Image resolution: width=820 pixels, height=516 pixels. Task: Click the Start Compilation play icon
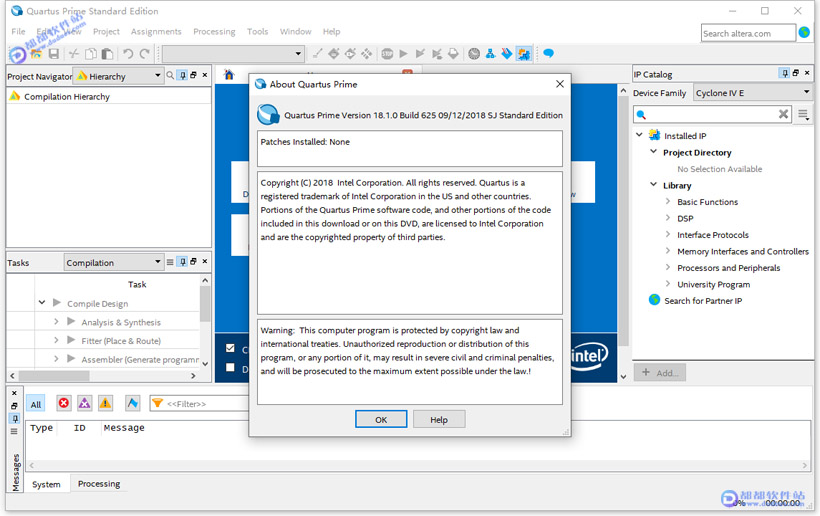(x=403, y=53)
